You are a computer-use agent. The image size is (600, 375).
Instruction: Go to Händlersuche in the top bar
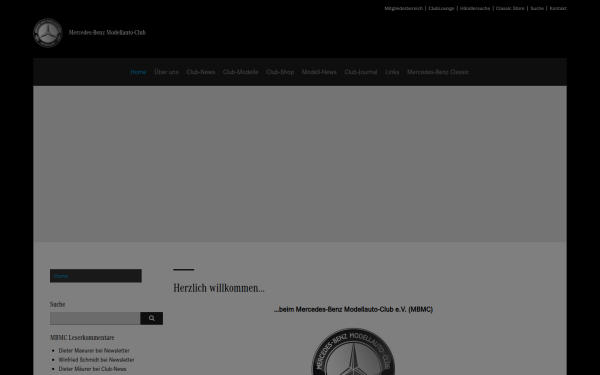pos(475,8)
